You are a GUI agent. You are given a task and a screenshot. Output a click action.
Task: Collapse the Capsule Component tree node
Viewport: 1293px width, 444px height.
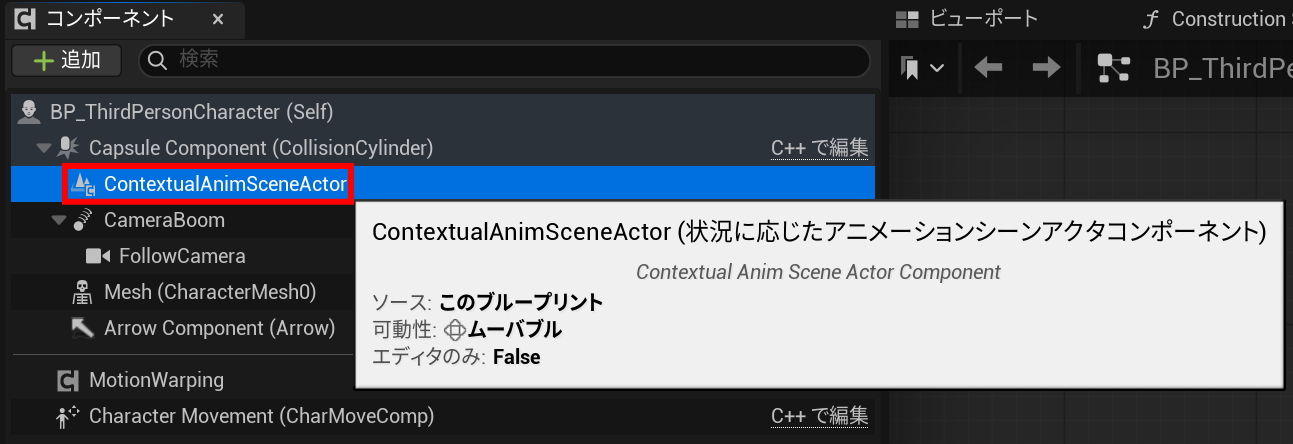pyautogui.click(x=43, y=148)
